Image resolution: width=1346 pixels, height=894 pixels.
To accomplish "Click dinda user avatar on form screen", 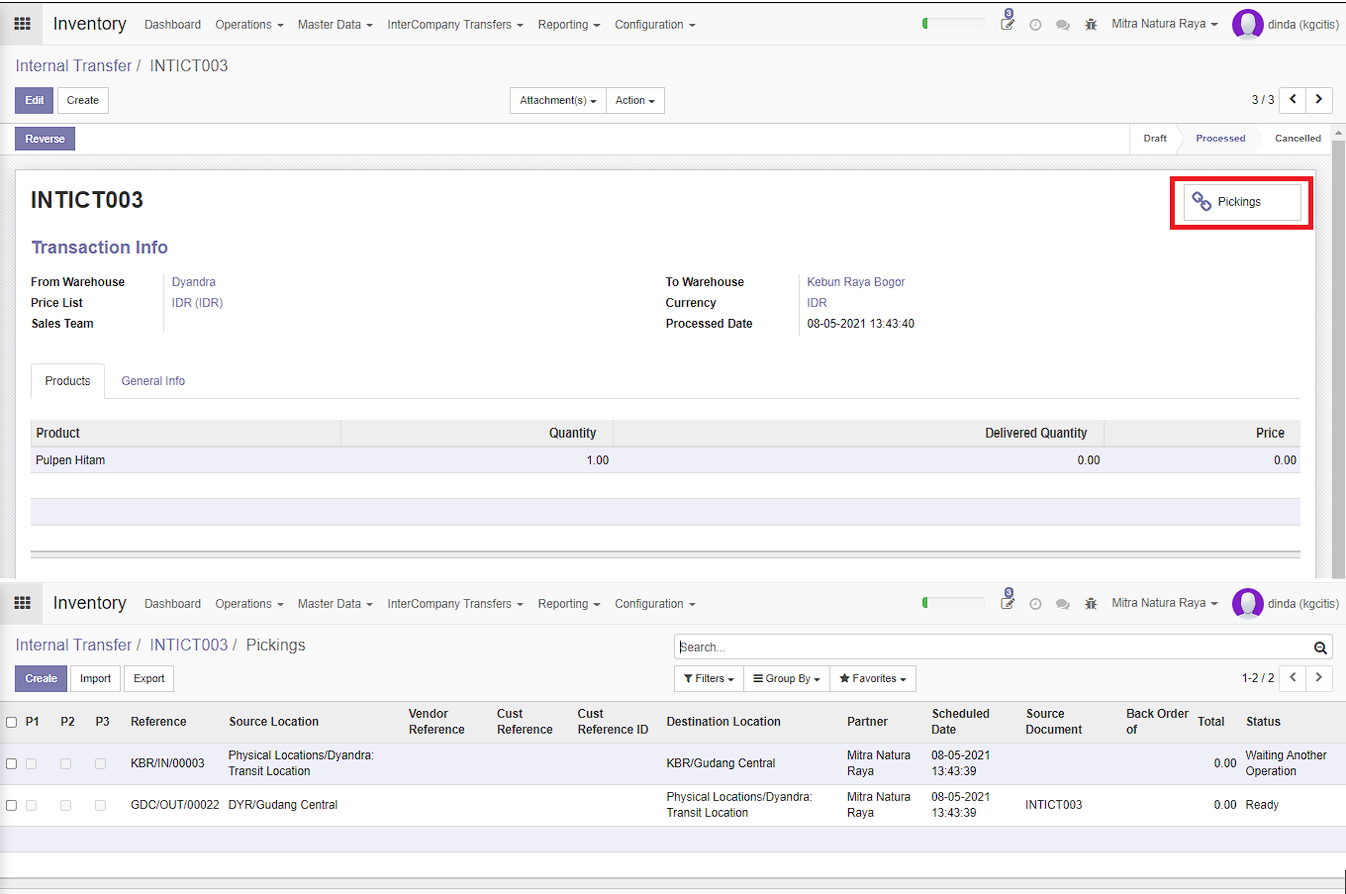I will click(1247, 24).
